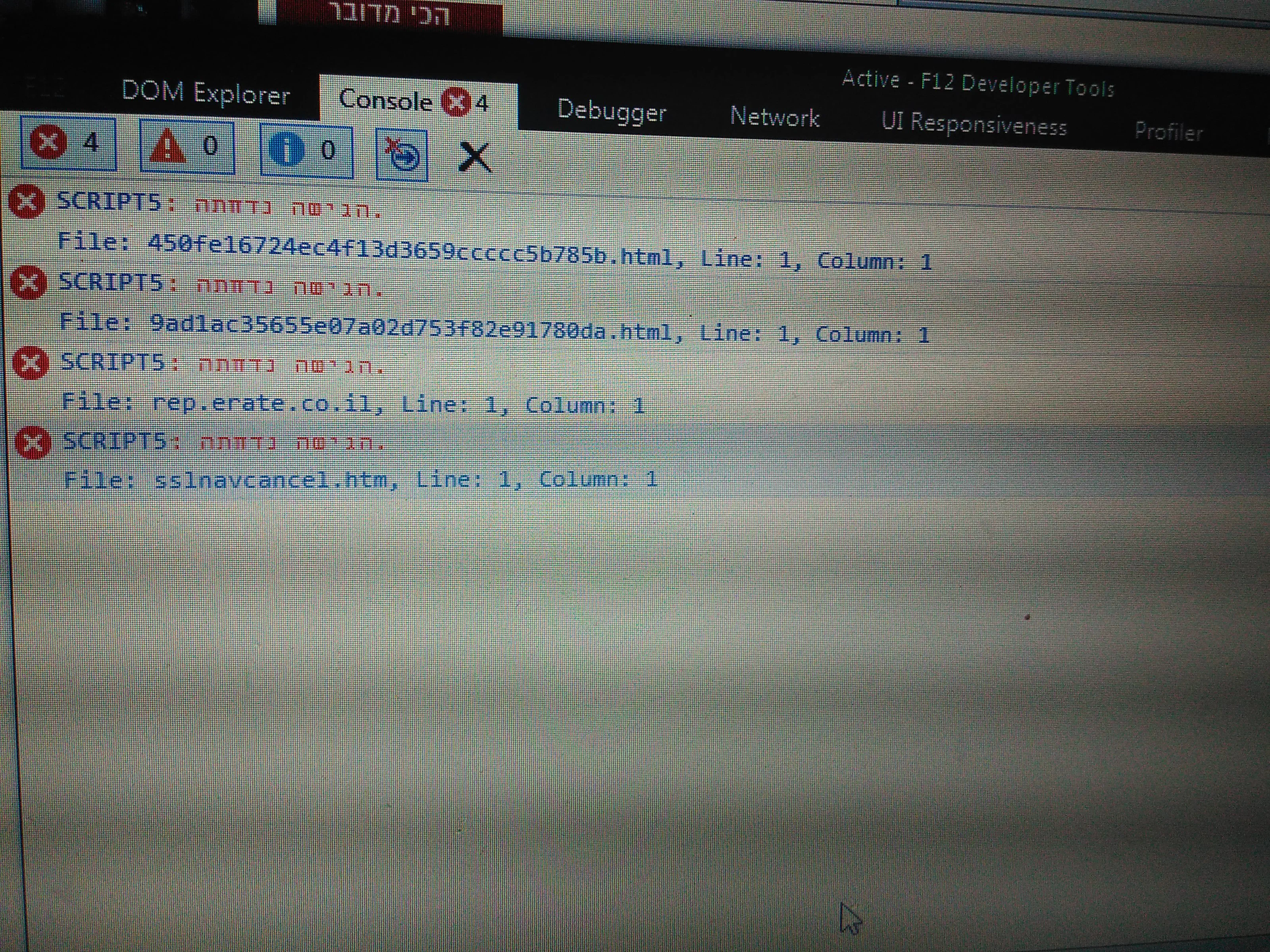
Task: Click the error icon of the first SCRIPT5 message
Action: point(27,202)
